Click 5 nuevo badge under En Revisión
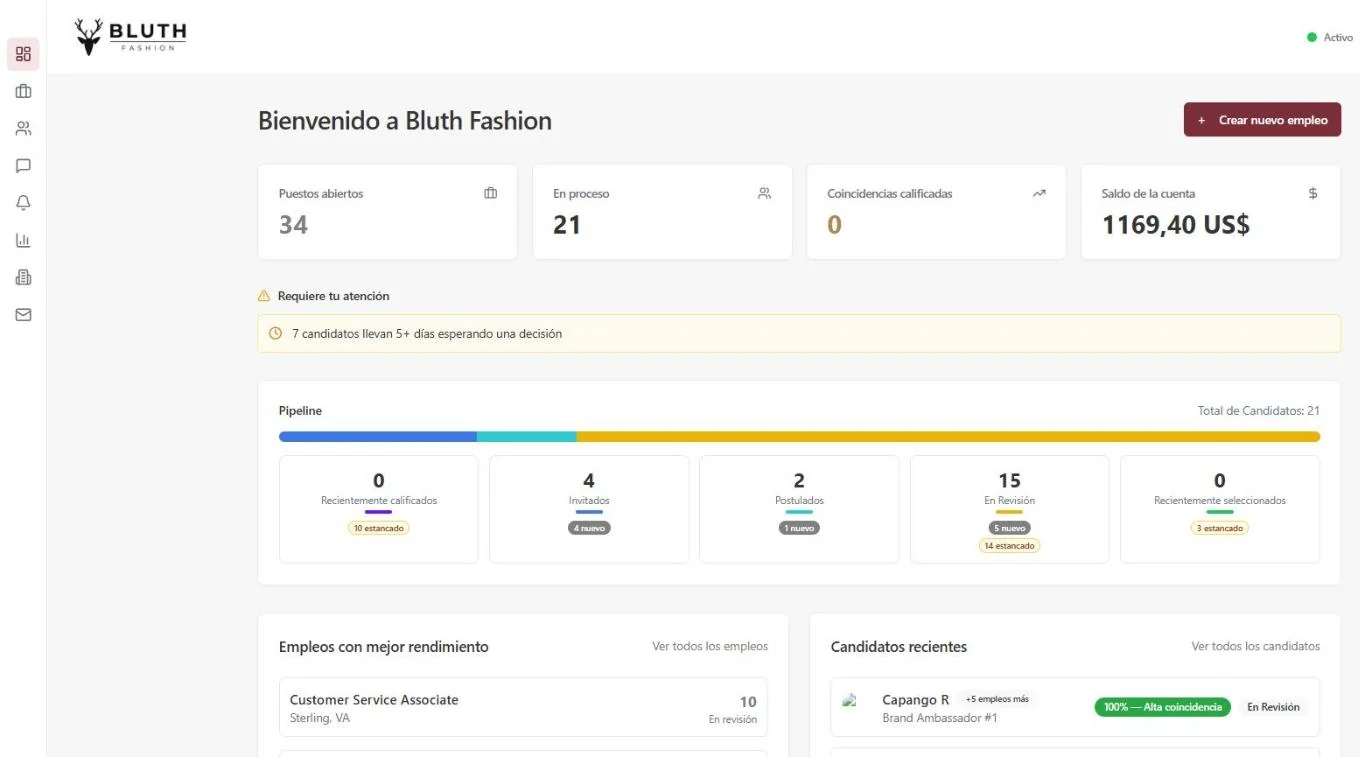 (1010, 528)
